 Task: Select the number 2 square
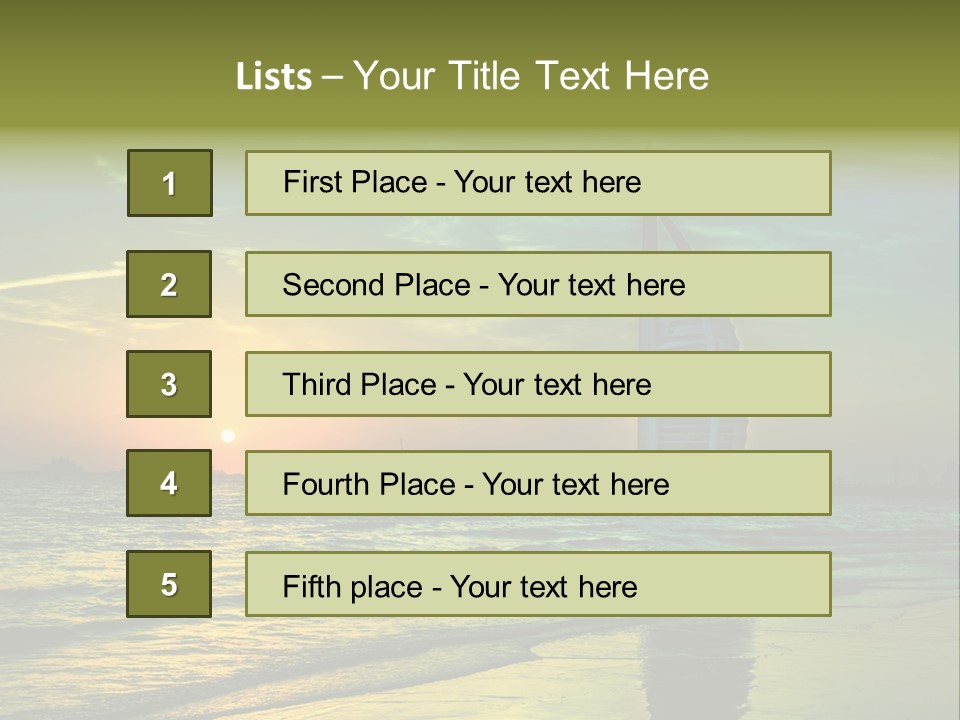169,284
